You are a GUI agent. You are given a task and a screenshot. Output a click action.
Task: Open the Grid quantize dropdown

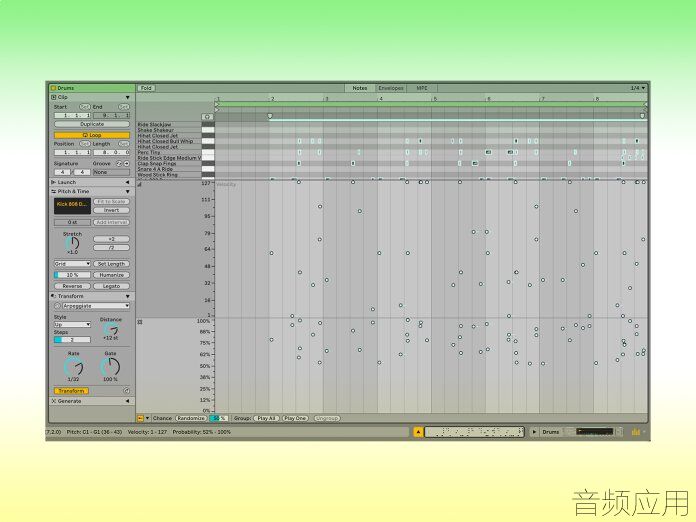[x=72, y=264]
